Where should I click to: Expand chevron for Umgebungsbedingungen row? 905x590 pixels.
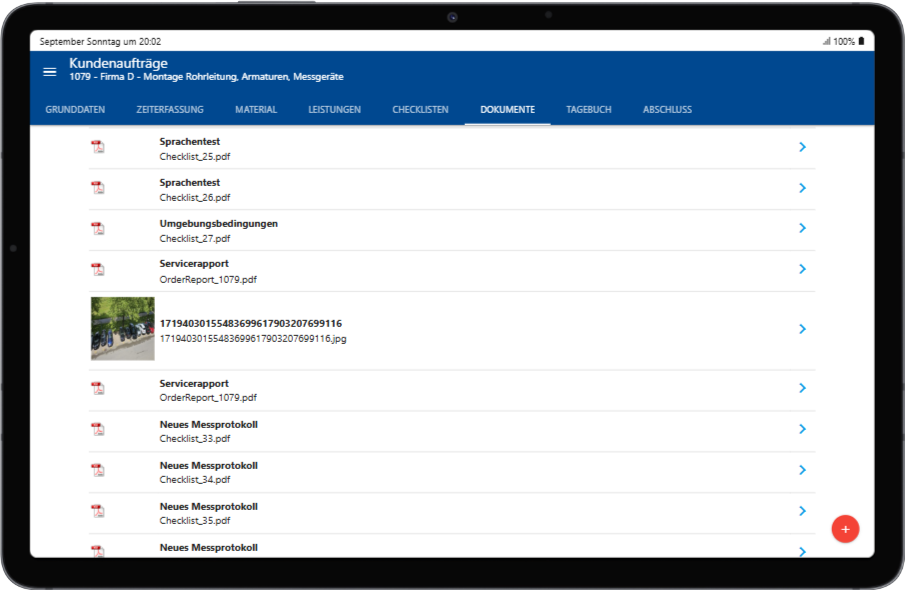pos(802,228)
